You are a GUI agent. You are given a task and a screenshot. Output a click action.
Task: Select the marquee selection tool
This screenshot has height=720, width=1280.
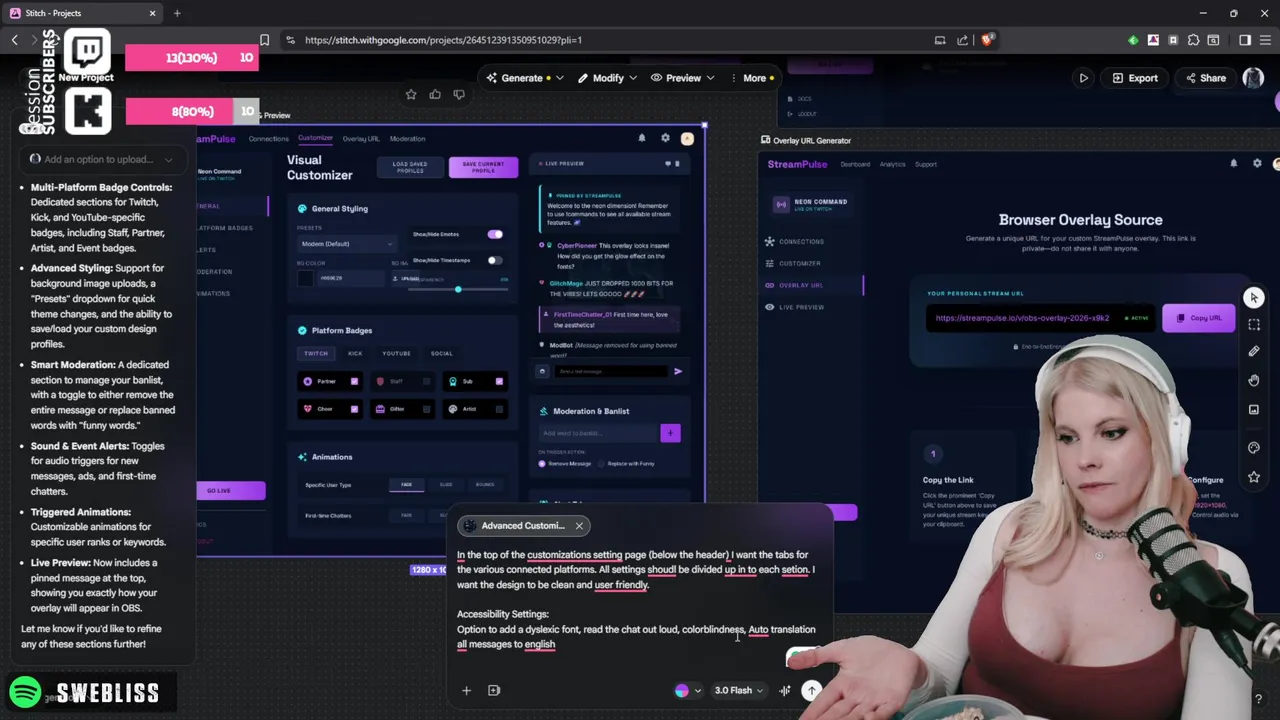click(x=1254, y=324)
